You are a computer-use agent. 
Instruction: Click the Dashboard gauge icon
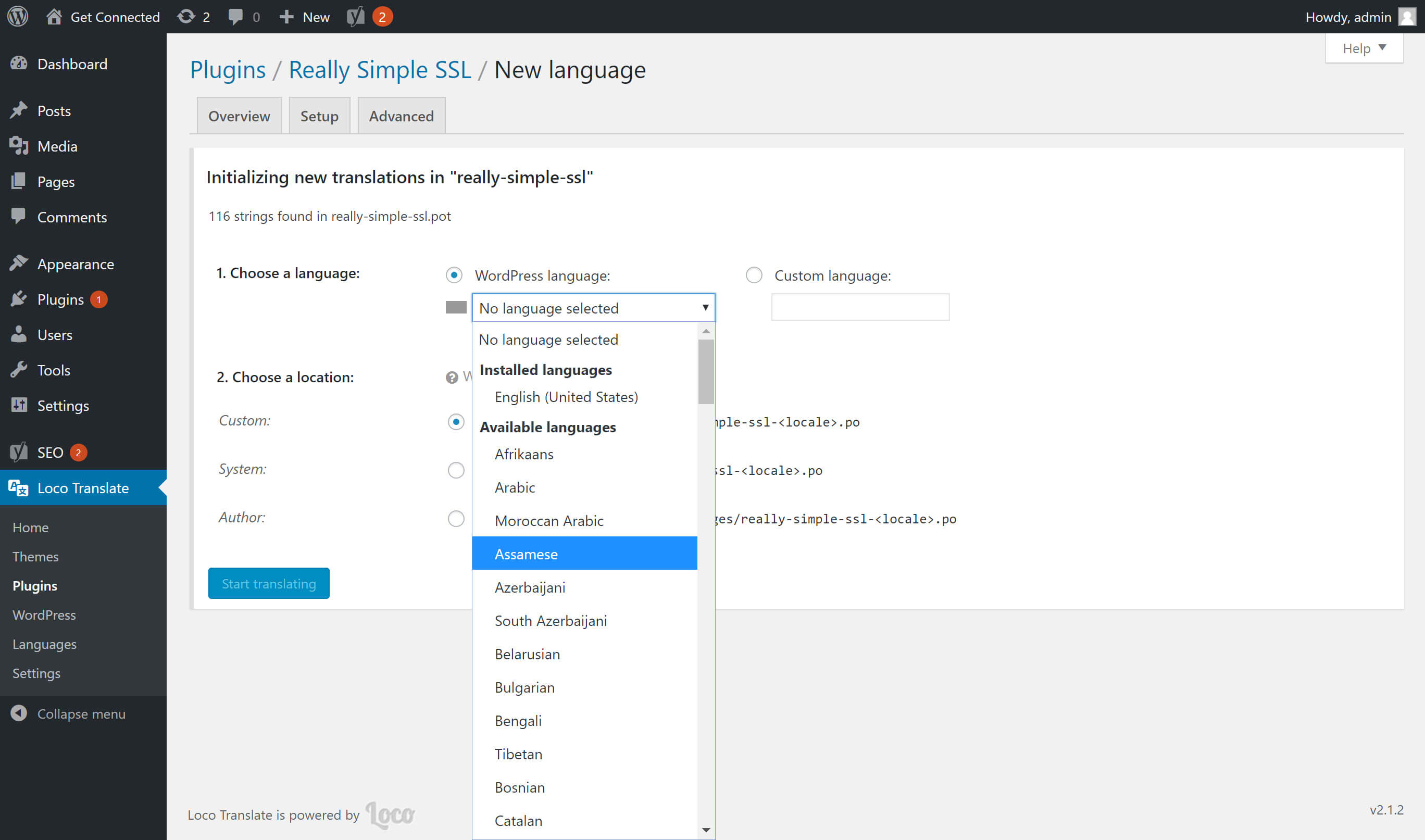click(19, 64)
